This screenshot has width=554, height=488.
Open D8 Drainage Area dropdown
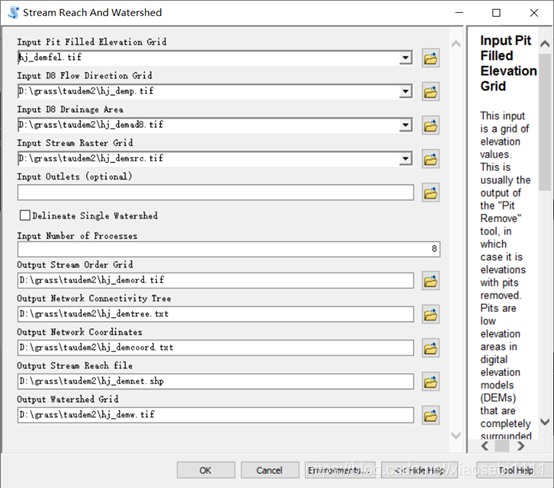(x=406, y=125)
